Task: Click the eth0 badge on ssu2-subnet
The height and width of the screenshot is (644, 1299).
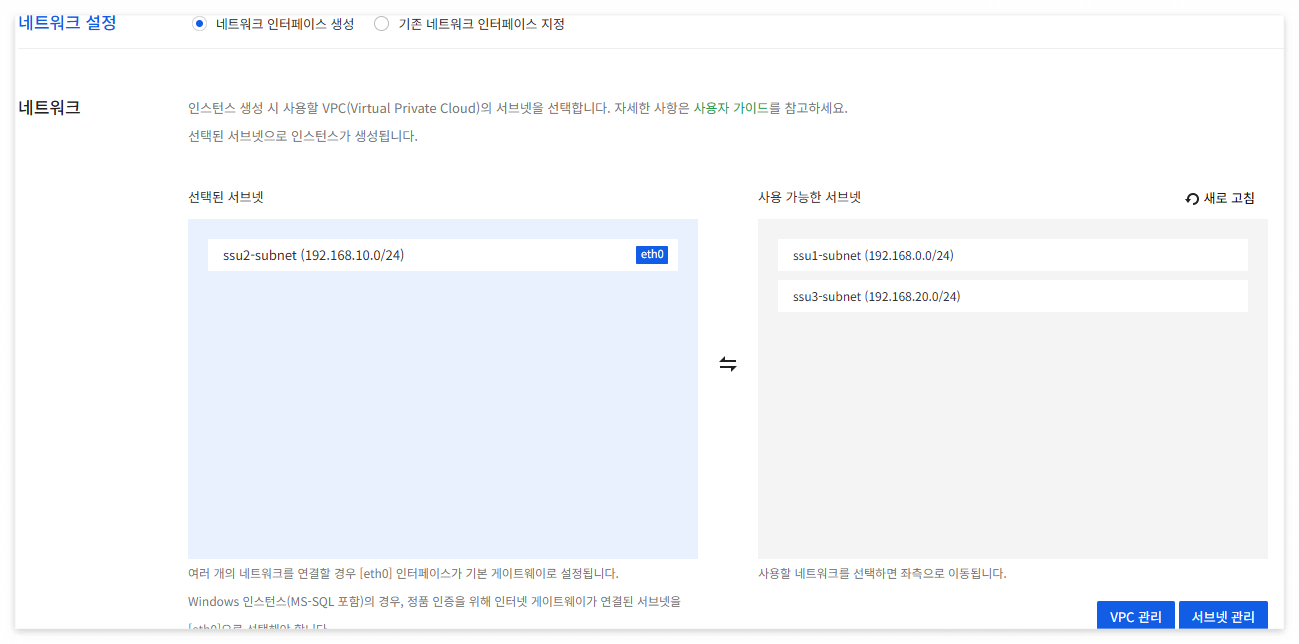Action: click(x=652, y=255)
